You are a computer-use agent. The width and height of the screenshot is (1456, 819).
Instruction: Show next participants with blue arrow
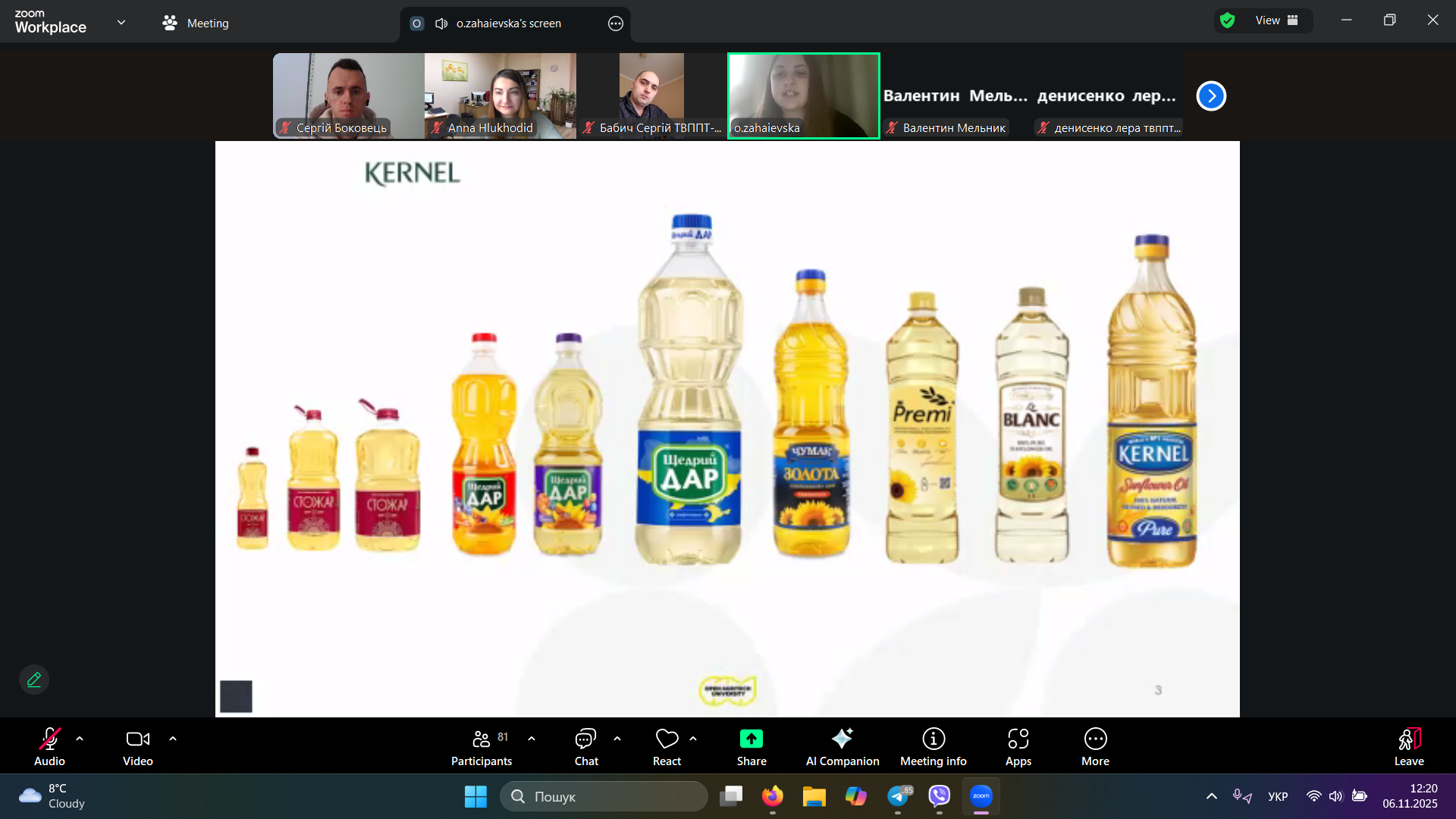point(1211,96)
